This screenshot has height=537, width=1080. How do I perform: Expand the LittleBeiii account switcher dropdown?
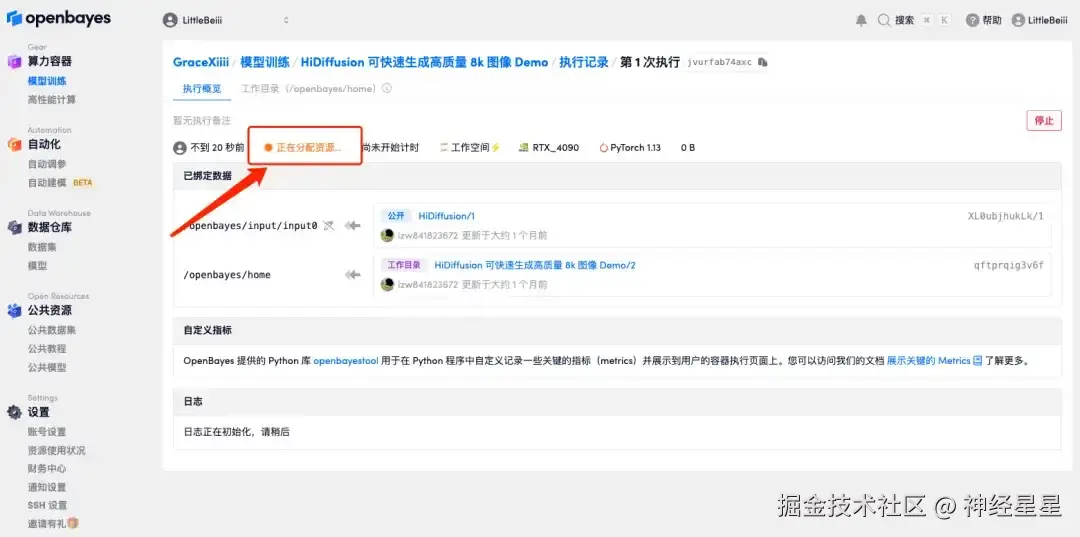[286, 21]
